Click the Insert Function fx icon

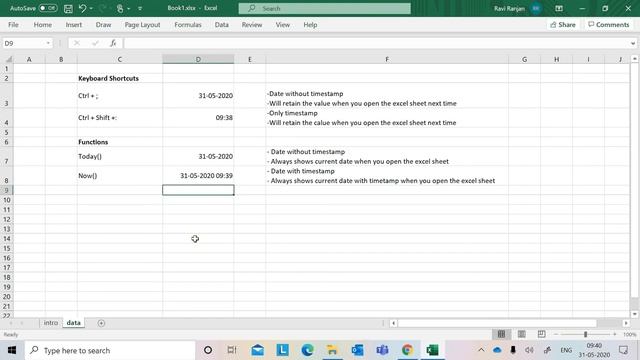point(113,43)
